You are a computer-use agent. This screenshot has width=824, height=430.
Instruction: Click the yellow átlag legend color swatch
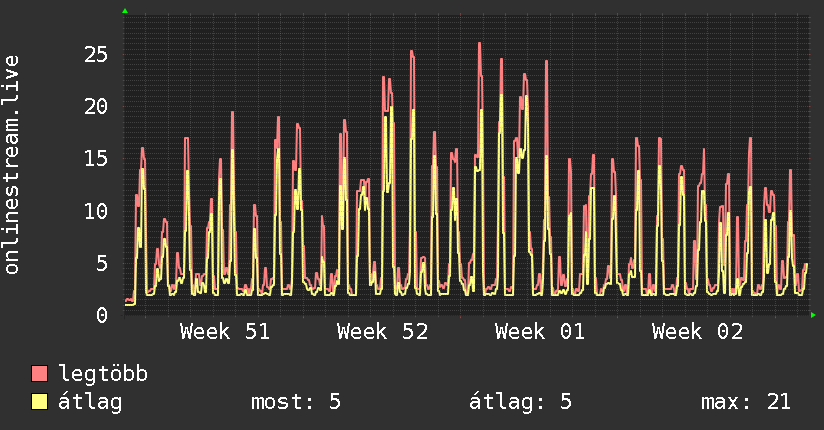tap(39, 402)
